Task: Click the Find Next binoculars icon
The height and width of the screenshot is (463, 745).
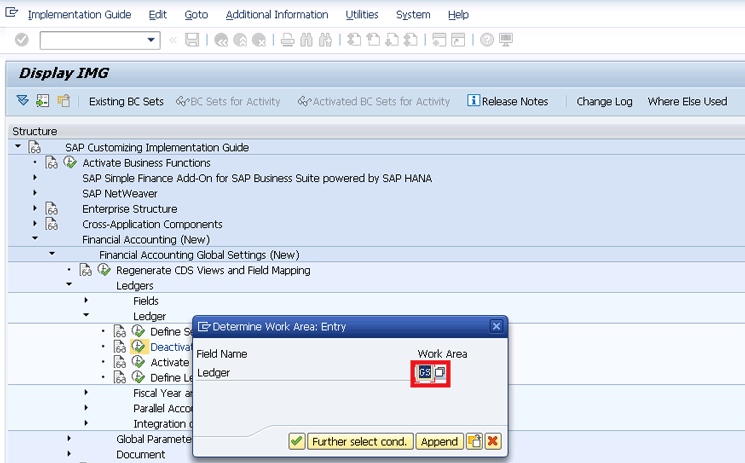Action: (325, 40)
